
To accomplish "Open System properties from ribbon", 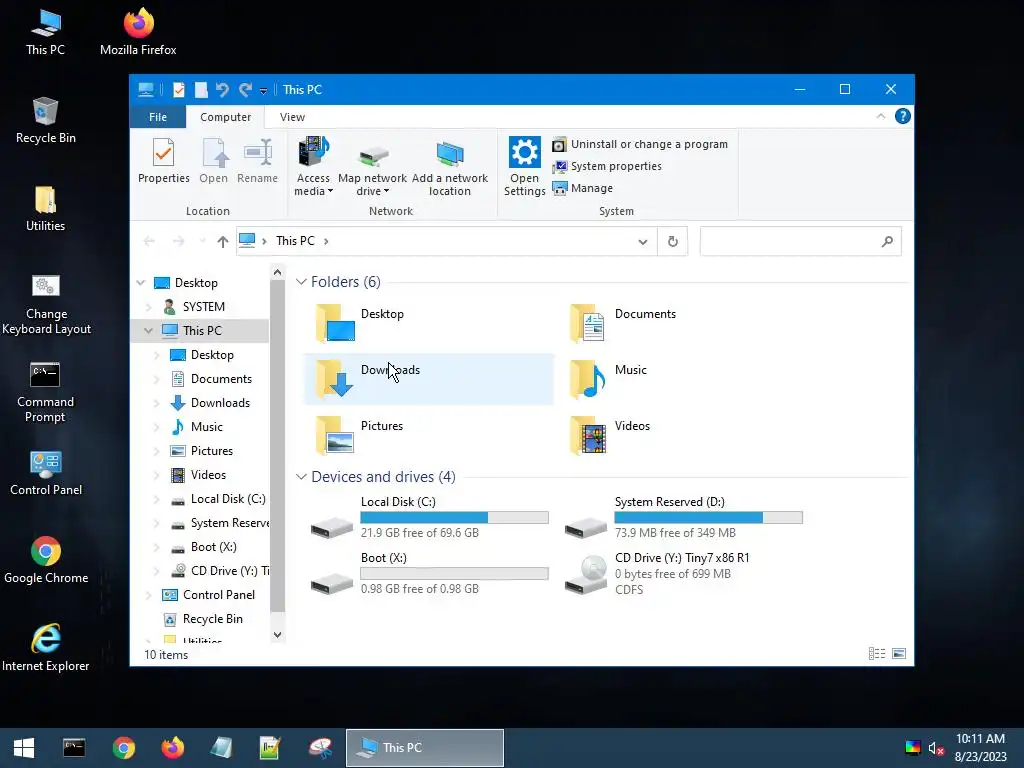I will 607,167.
